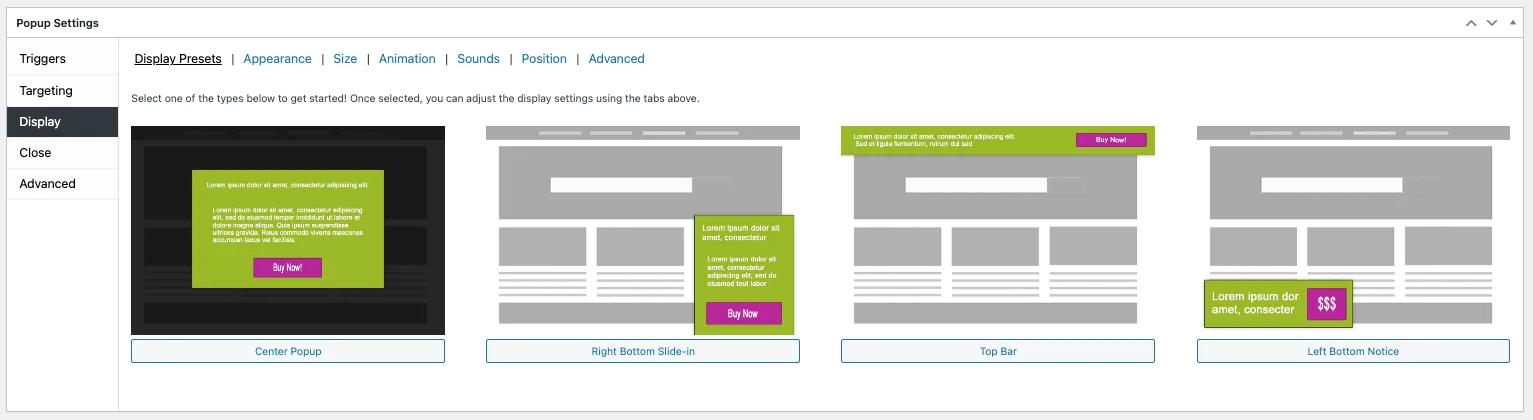This screenshot has height=420, width=1533.
Task: Select the Display sidebar tab
Action: click(x=62, y=121)
